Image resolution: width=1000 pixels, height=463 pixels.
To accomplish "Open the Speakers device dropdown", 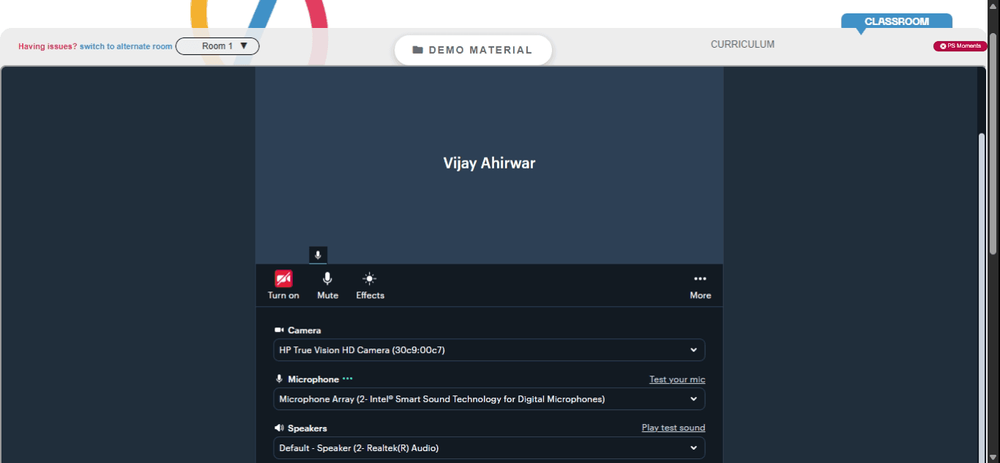I will [x=489, y=448].
